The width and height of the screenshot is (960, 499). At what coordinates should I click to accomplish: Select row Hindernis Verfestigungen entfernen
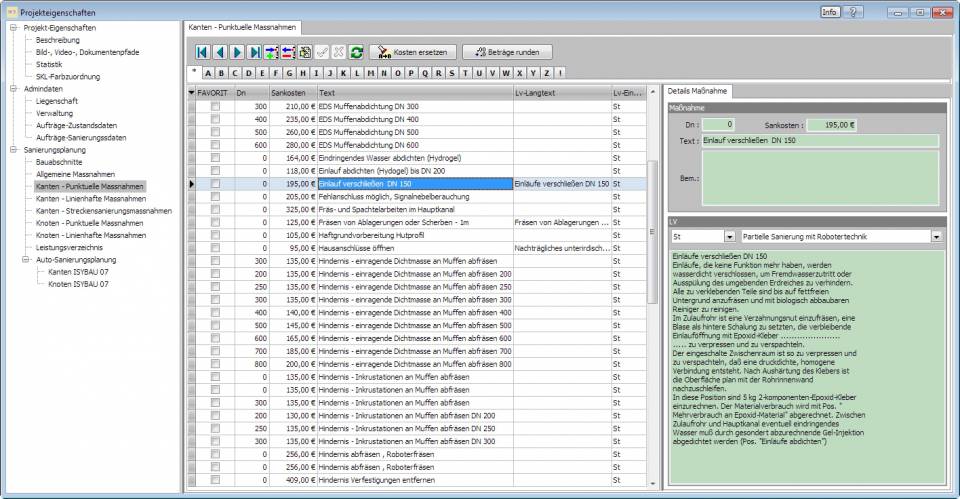tap(416, 480)
